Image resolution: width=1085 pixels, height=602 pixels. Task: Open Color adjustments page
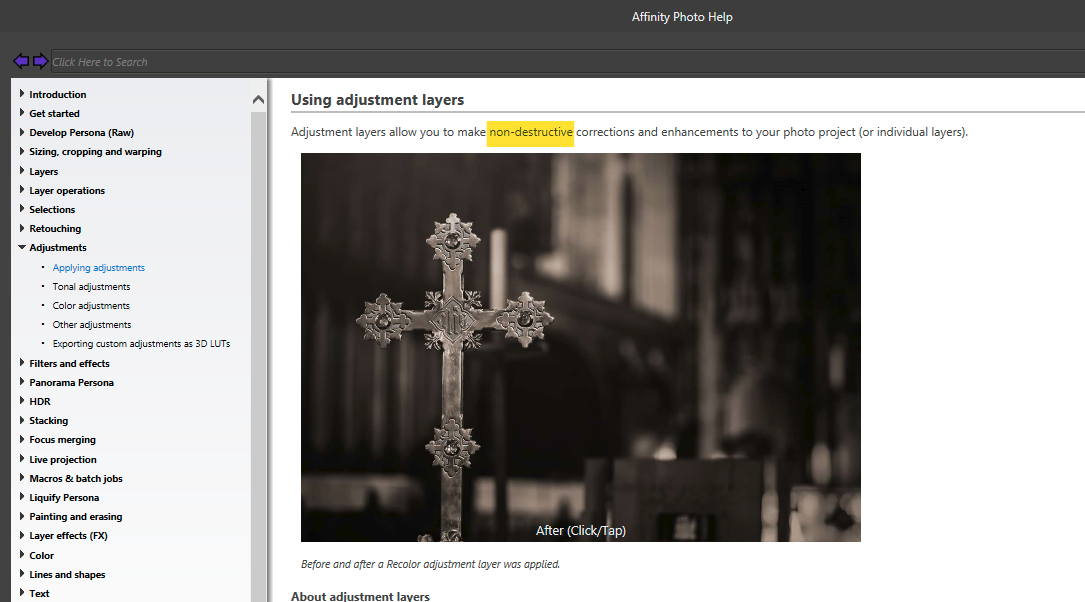pyautogui.click(x=91, y=306)
